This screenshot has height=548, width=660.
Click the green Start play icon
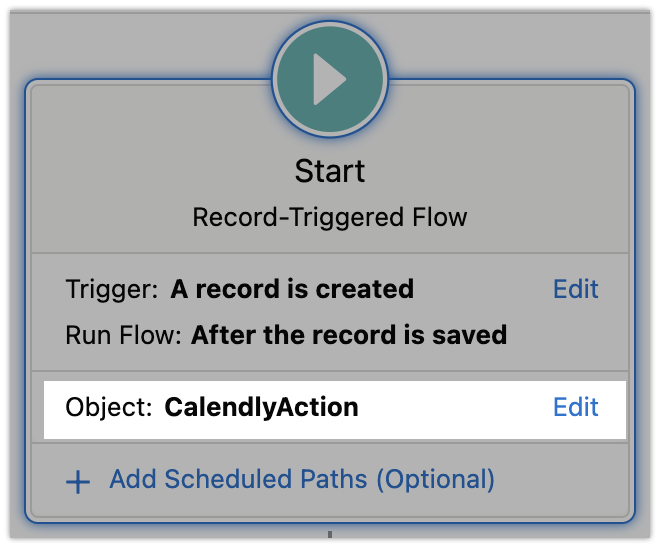[x=329, y=78]
